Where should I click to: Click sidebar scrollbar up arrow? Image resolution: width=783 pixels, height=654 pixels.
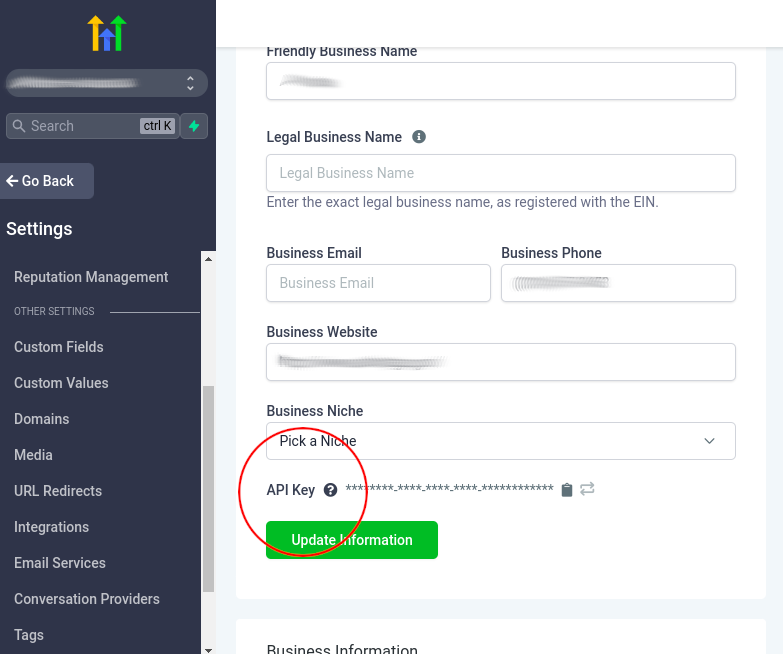208,259
